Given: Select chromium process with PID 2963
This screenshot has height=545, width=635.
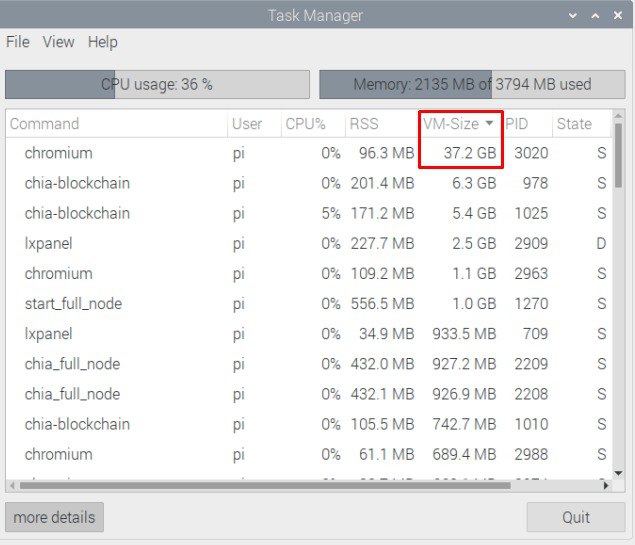Looking at the screenshot, I should pyautogui.click(x=308, y=273).
